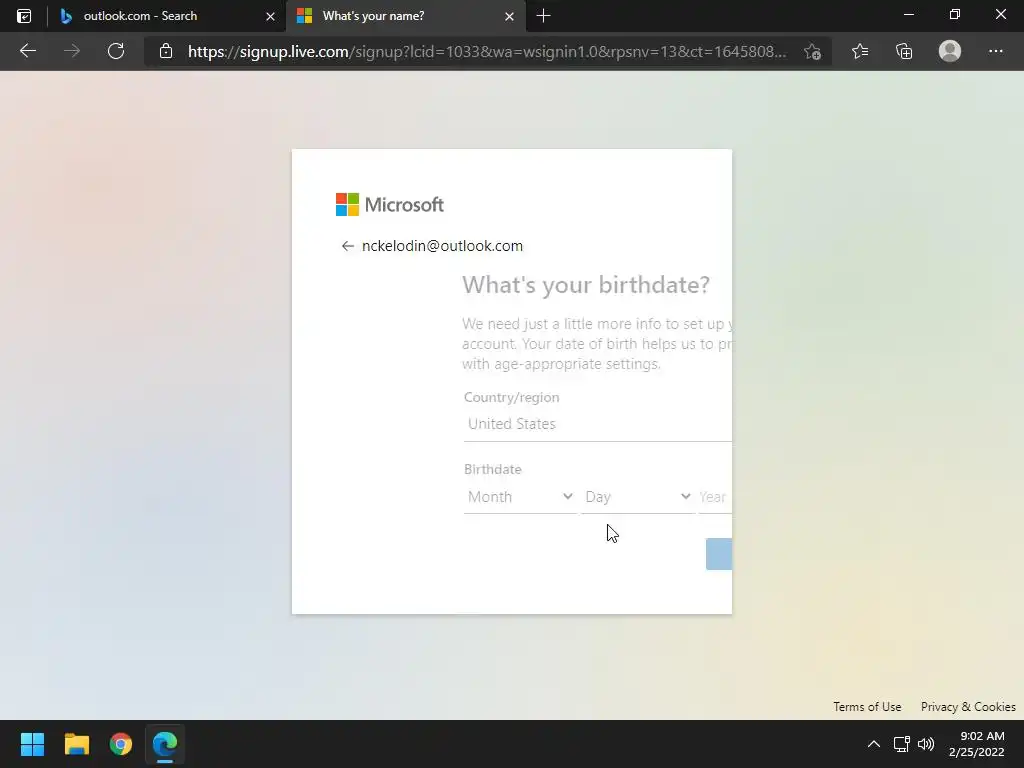Image resolution: width=1024 pixels, height=768 pixels.
Task: Go back using arrow beside nckelodin@outlook.com
Action: (x=347, y=246)
